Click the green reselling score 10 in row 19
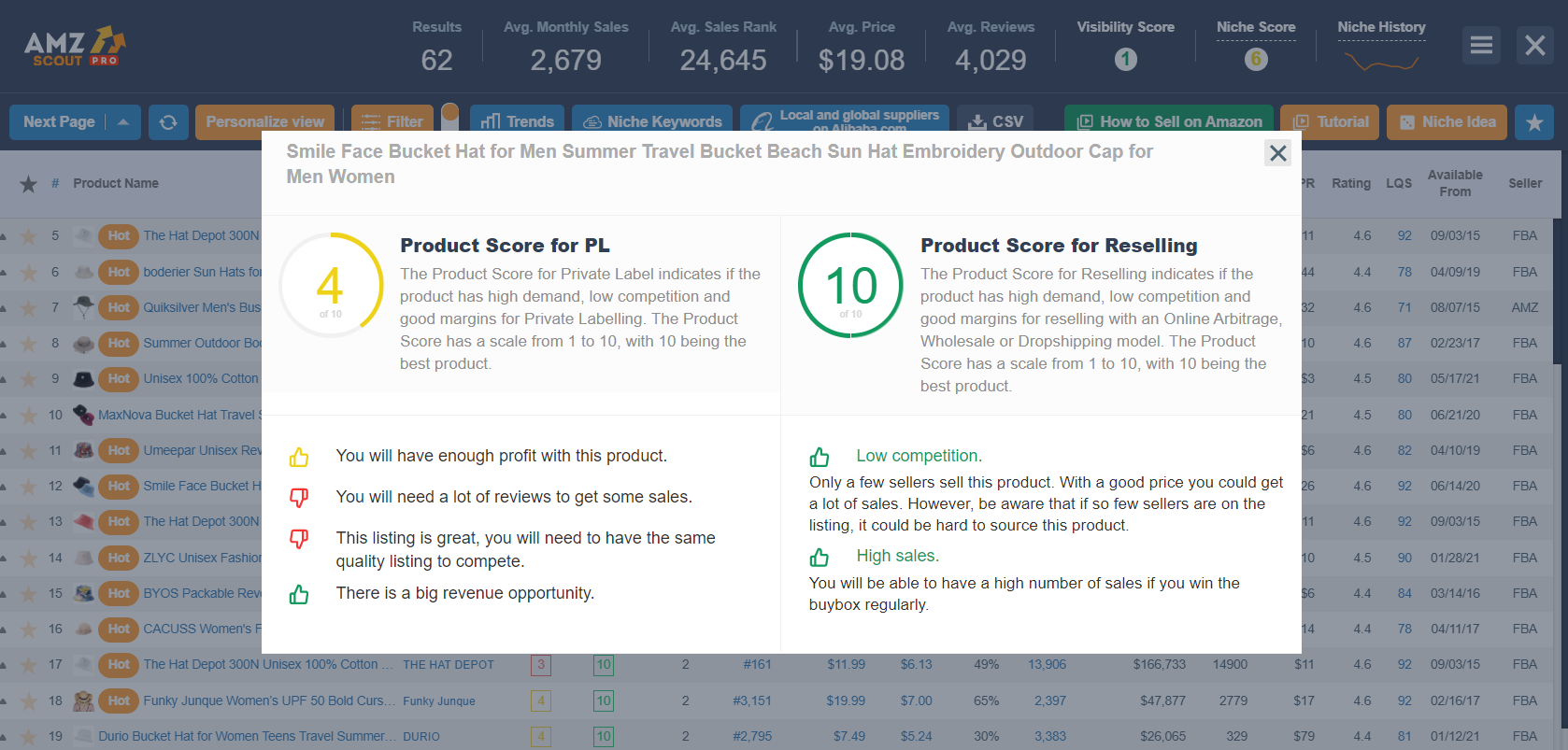Viewport: 1568px width, 750px height. 604,736
